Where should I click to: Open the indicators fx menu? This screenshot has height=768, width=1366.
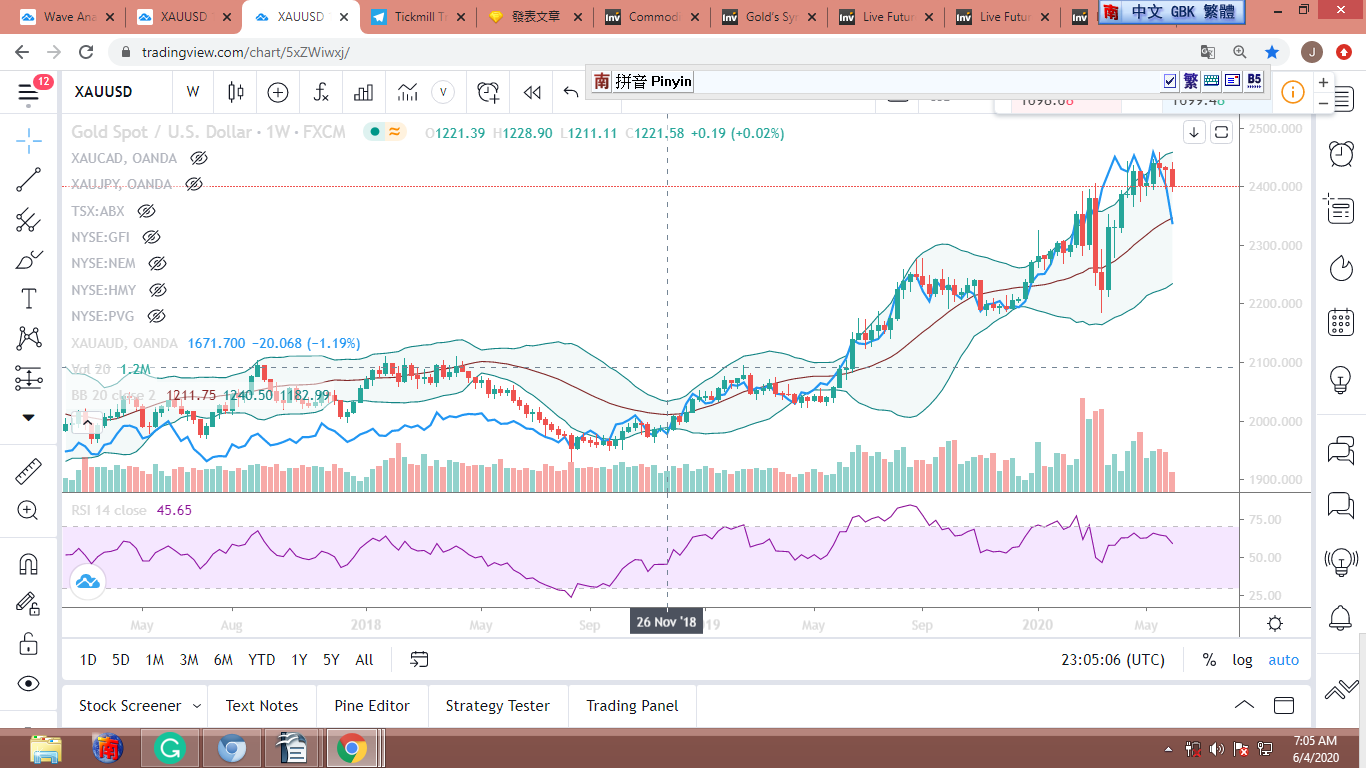(x=321, y=92)
